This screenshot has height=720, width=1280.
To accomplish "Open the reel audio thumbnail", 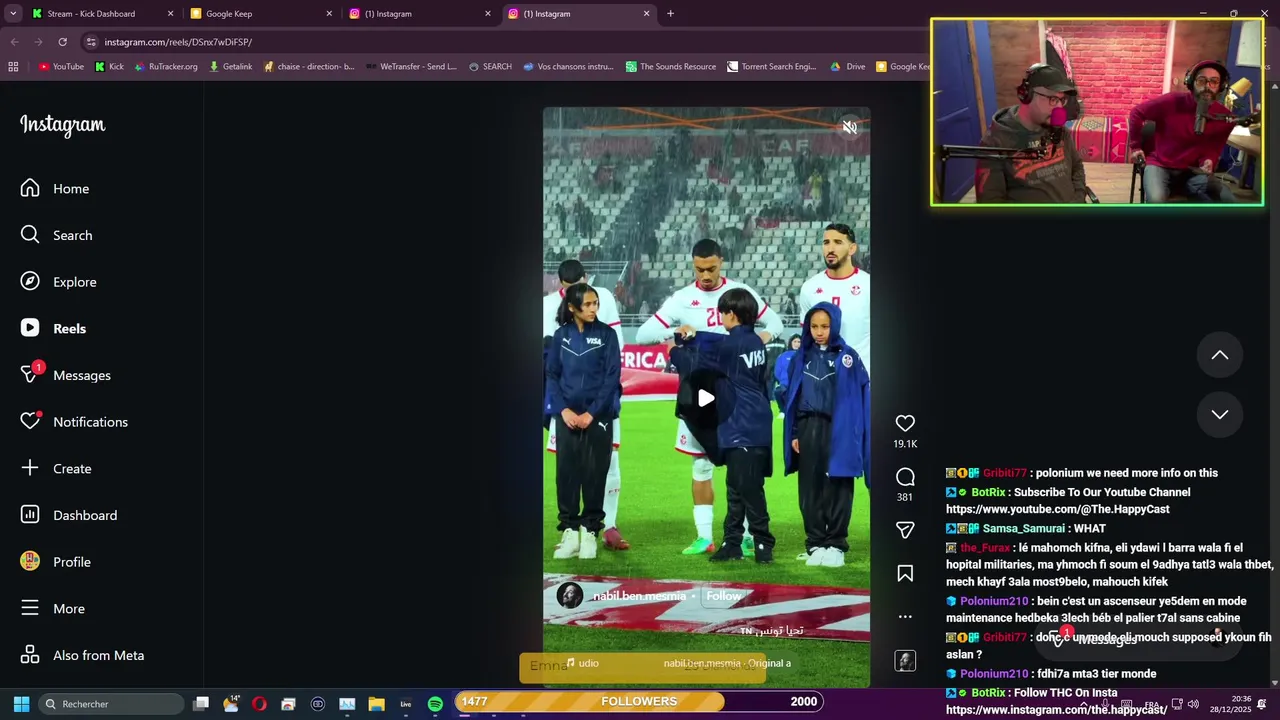I will 905,661.
